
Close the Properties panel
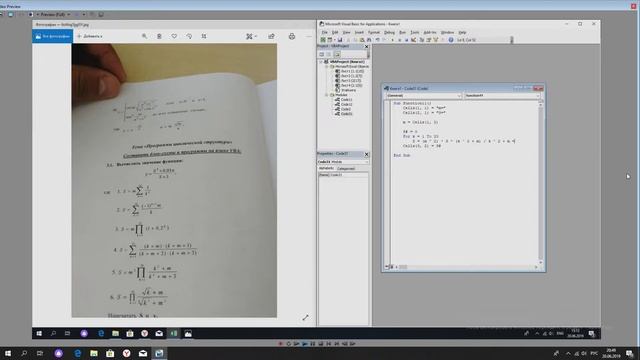366,154
